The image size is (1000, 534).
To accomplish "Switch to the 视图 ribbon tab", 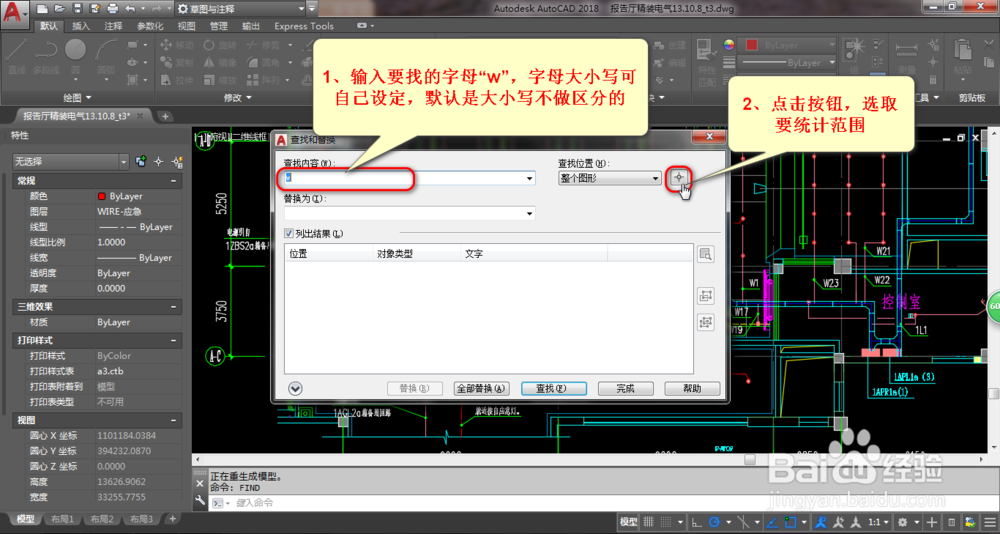I will (186, 26).
